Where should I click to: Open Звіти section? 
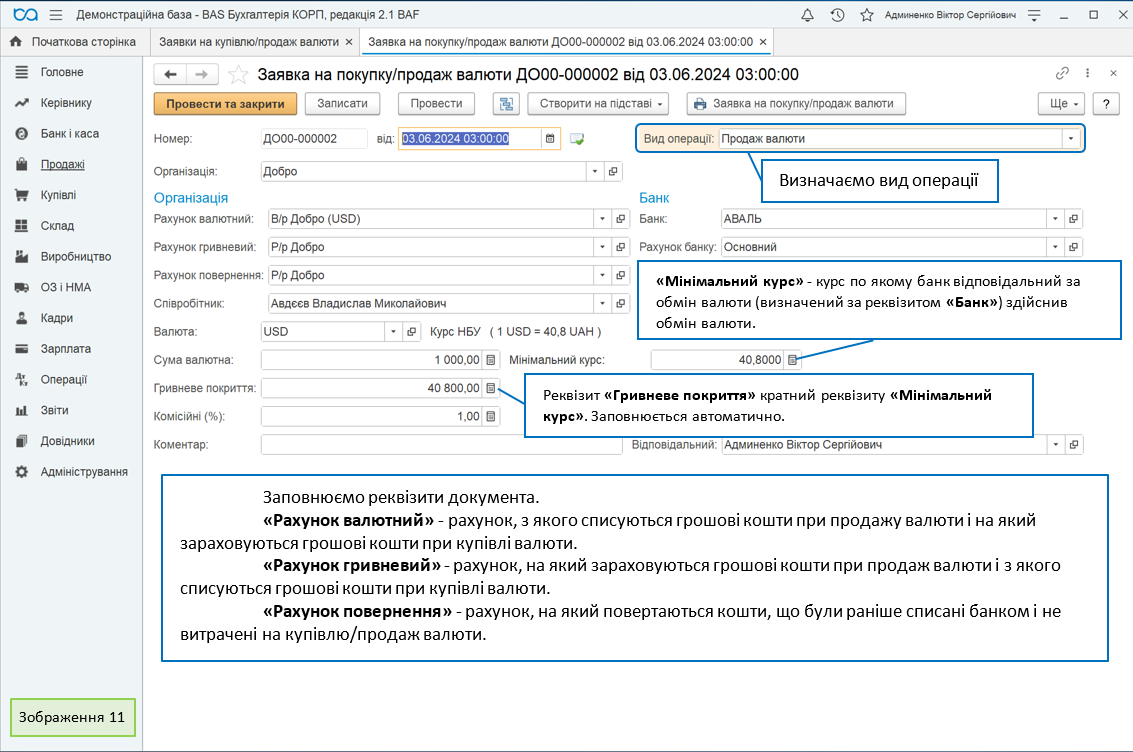54,410
